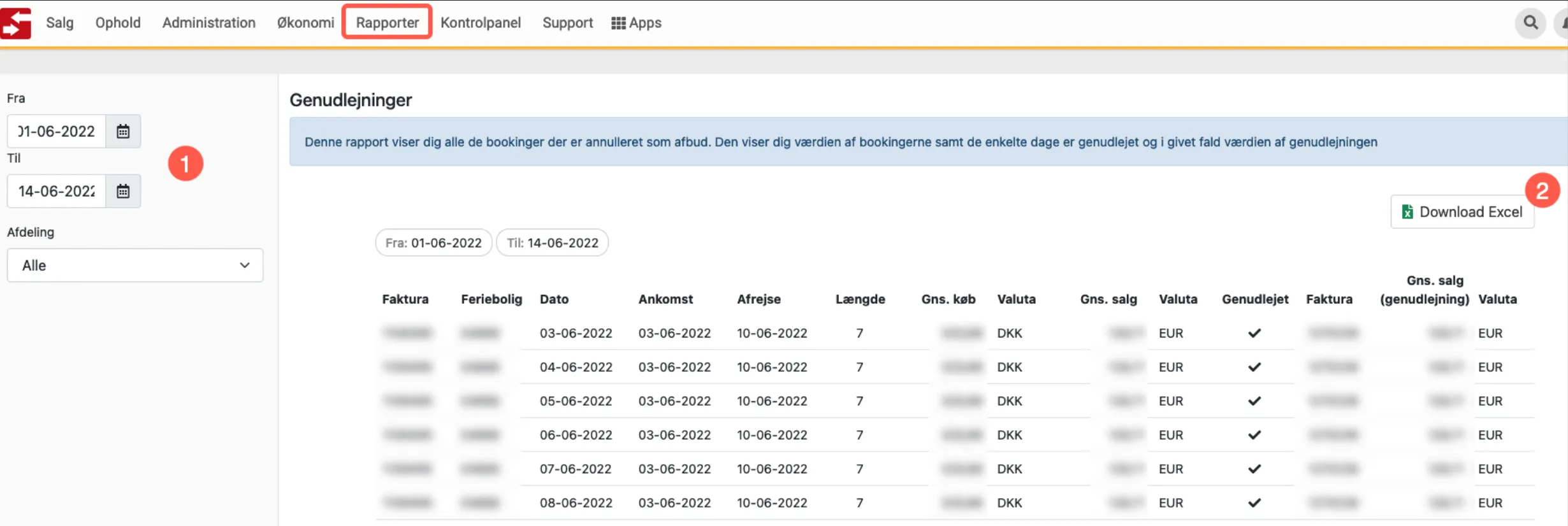
Task: Click the Ankomst column header
Action: [665, 299]
